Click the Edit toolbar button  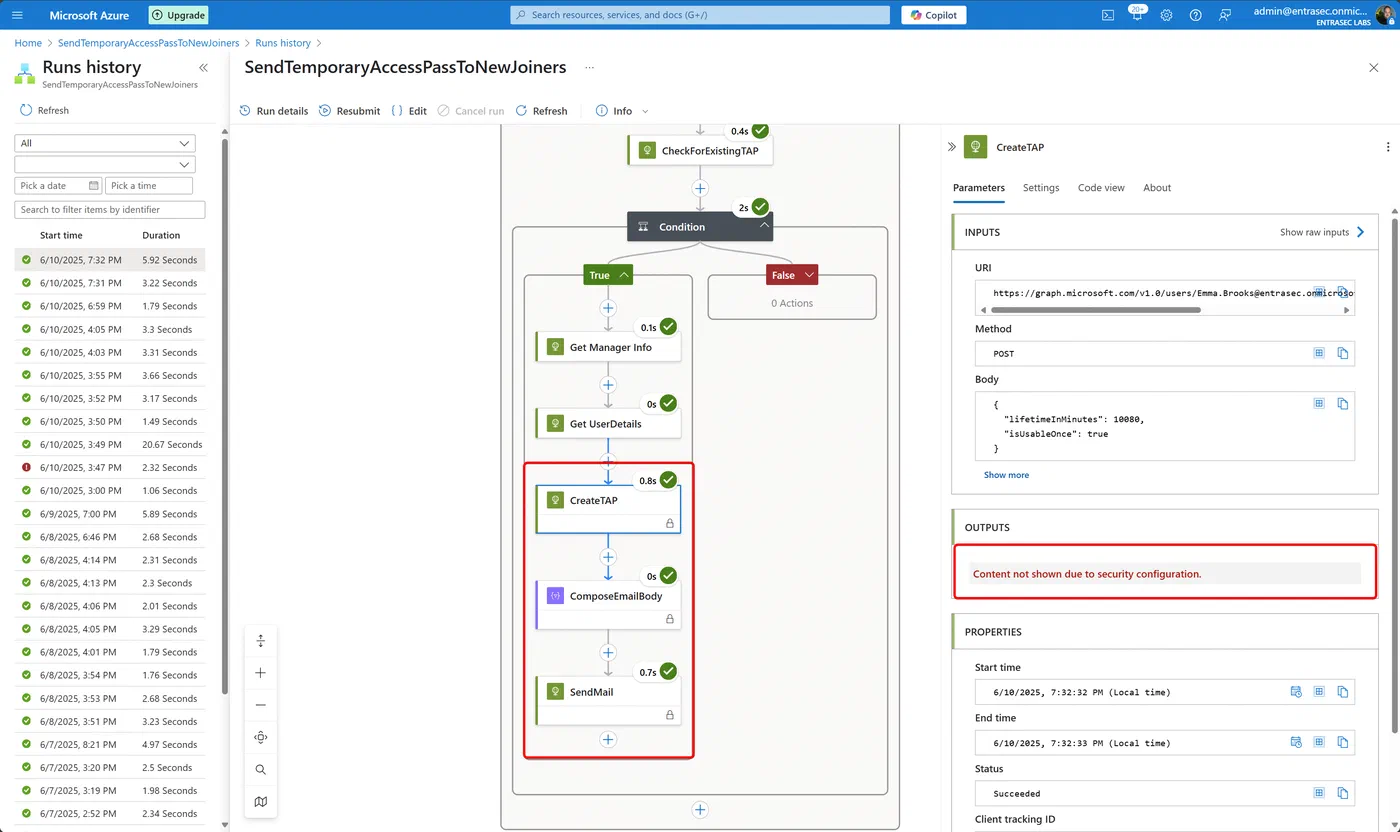click(409, 111)
